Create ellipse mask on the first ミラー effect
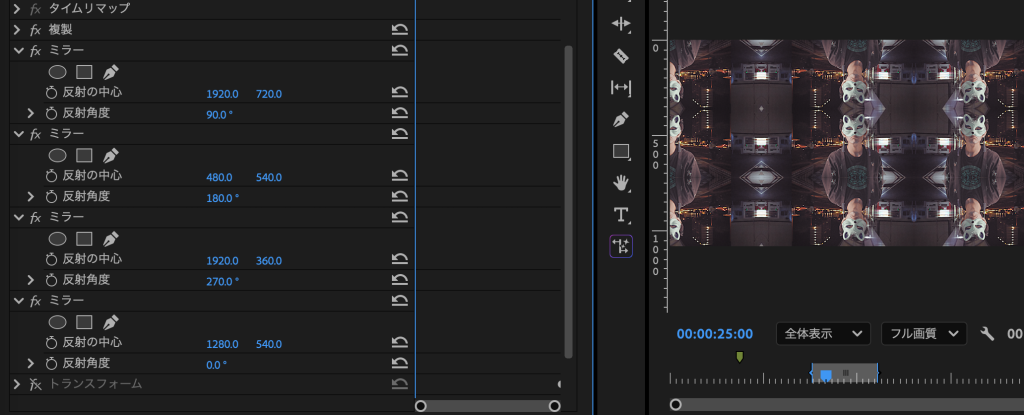The height and width of the screenshot is (415, 1024). click(x=58, y=72)
